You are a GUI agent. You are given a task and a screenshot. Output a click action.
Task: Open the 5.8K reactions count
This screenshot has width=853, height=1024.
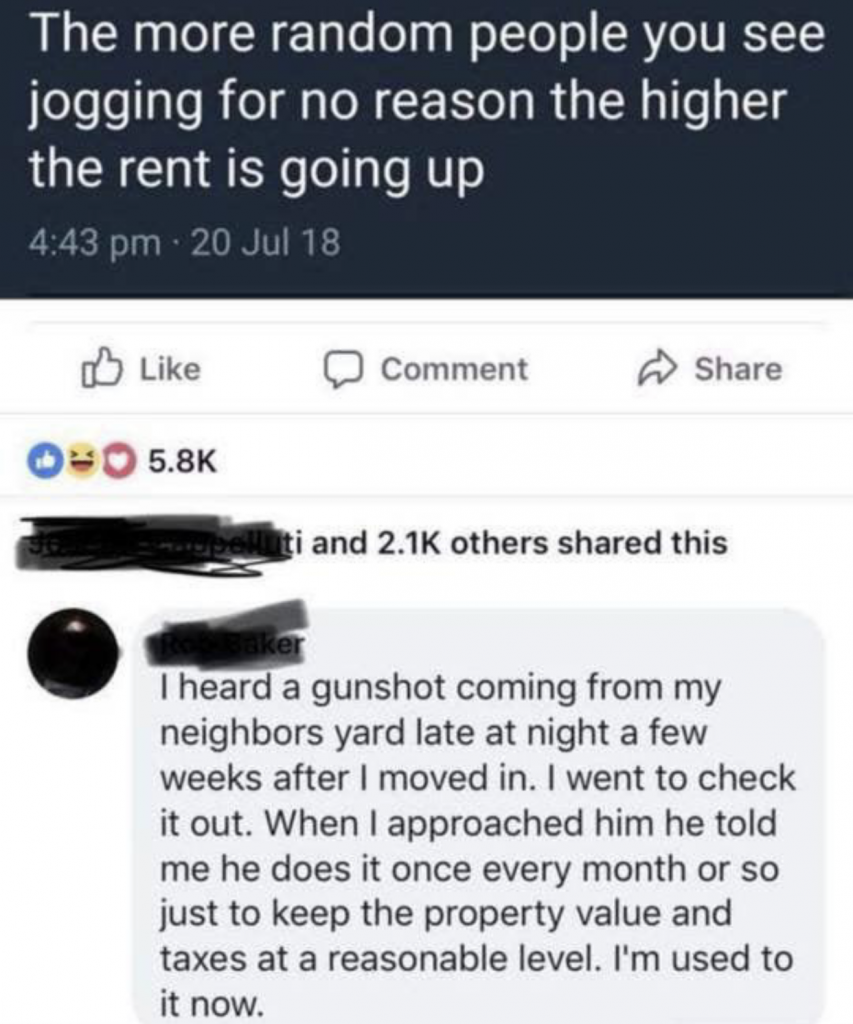(x=182, y=462)
